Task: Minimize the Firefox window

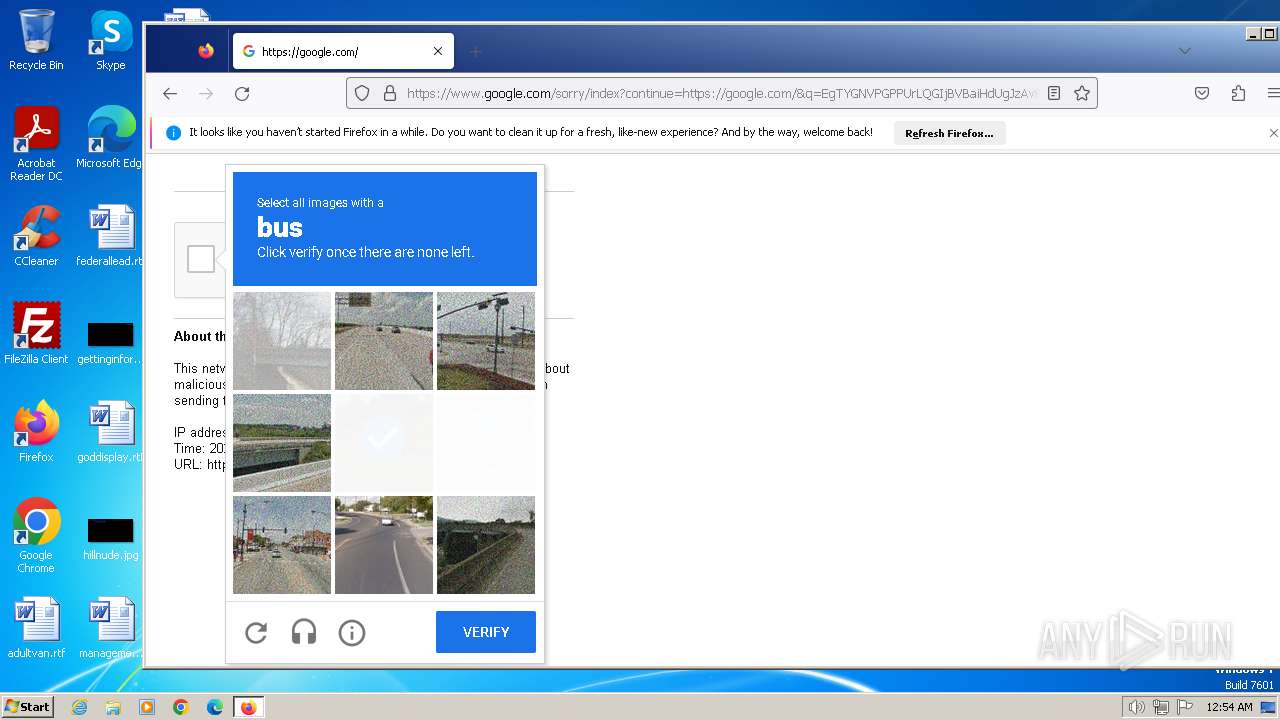Action: coord(1253,34)
